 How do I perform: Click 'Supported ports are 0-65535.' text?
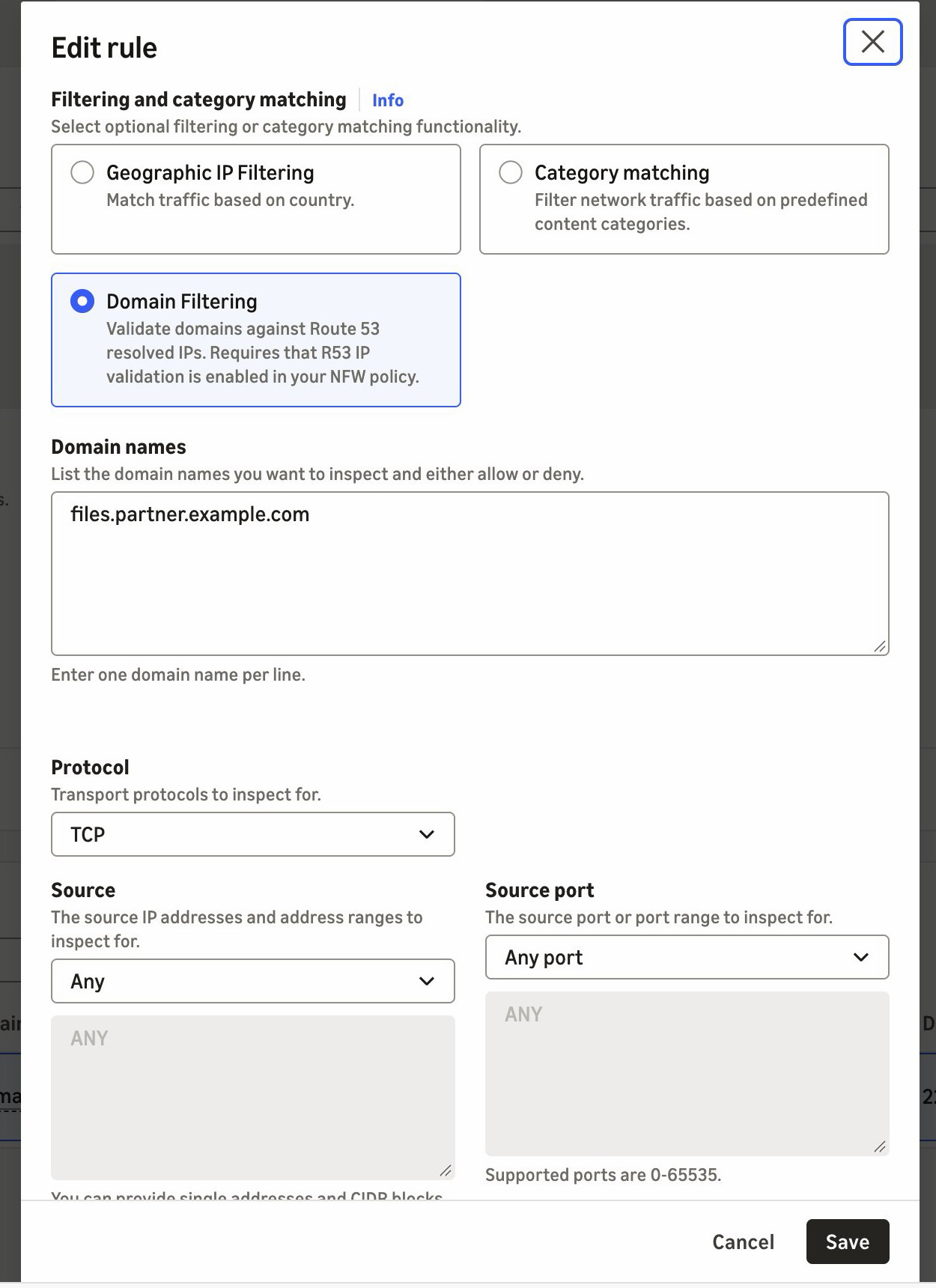click(x=603, y=1175)
